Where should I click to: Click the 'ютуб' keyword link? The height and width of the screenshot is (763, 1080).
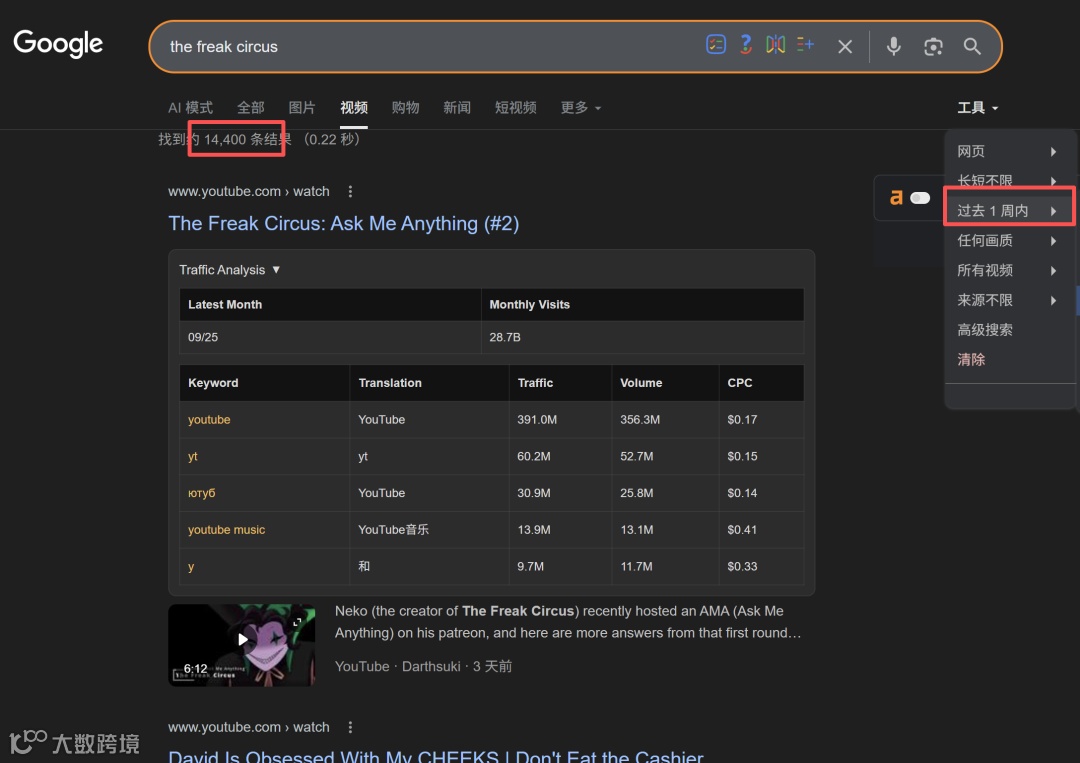[x=202, y=493]
